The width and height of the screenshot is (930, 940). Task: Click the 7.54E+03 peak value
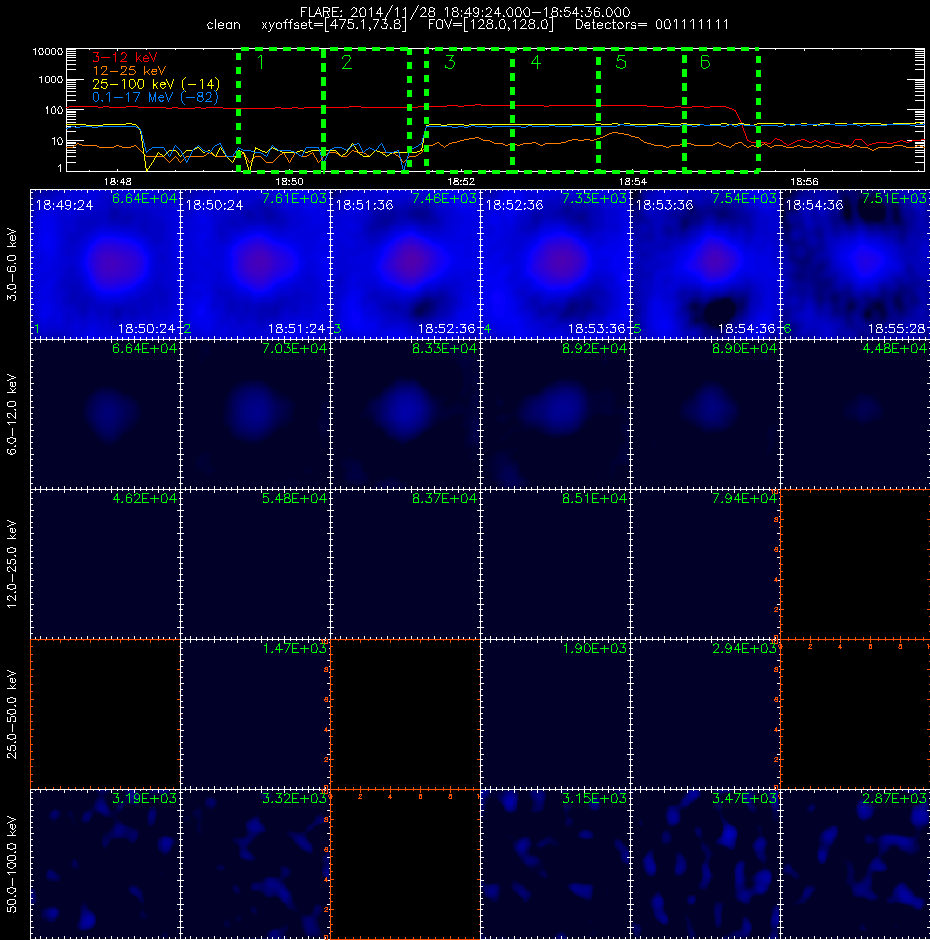[x=744, y=198]
